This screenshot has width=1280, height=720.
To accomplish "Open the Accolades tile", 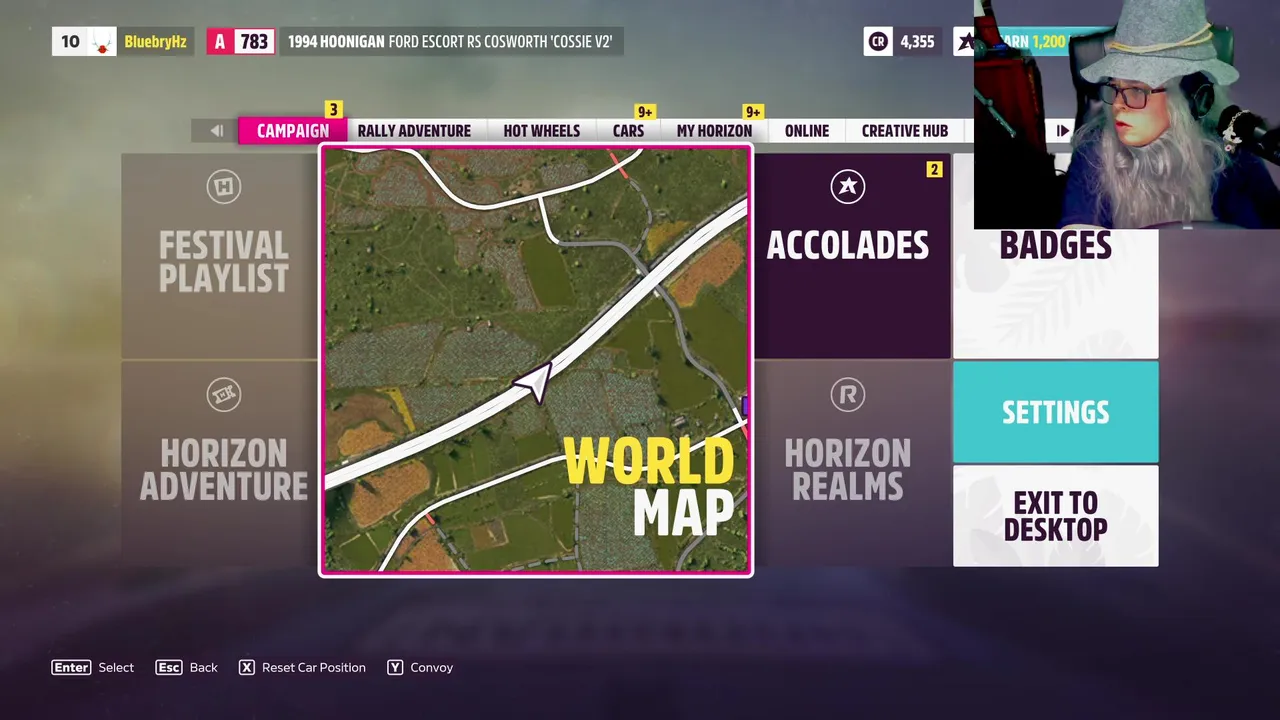I will point(851,256).
